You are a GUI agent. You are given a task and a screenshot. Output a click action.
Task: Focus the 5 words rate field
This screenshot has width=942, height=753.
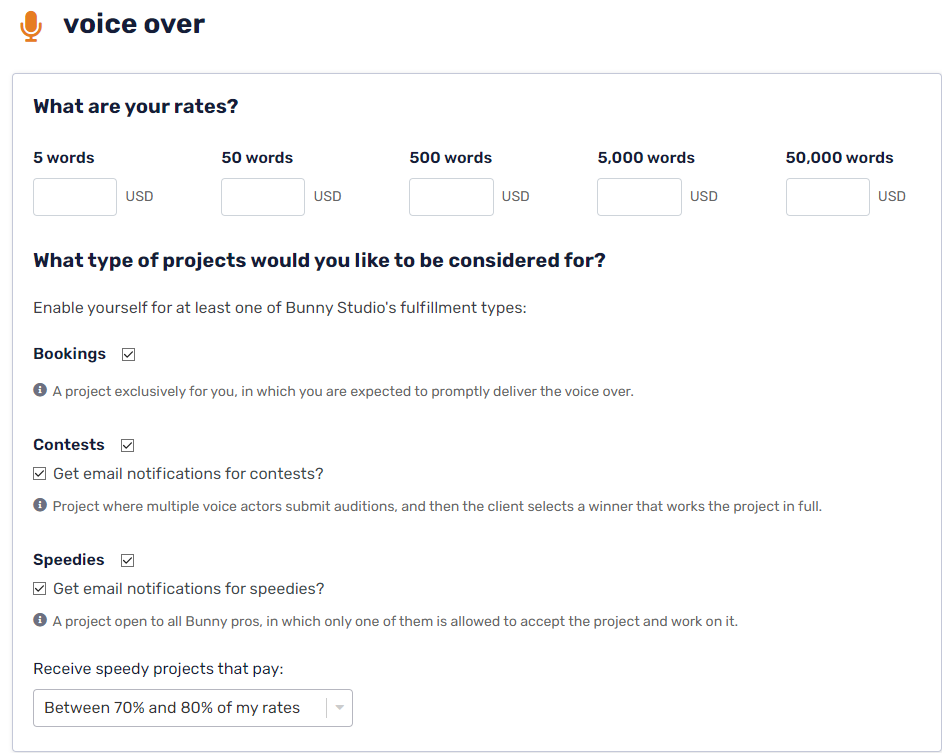click(75, 197)
